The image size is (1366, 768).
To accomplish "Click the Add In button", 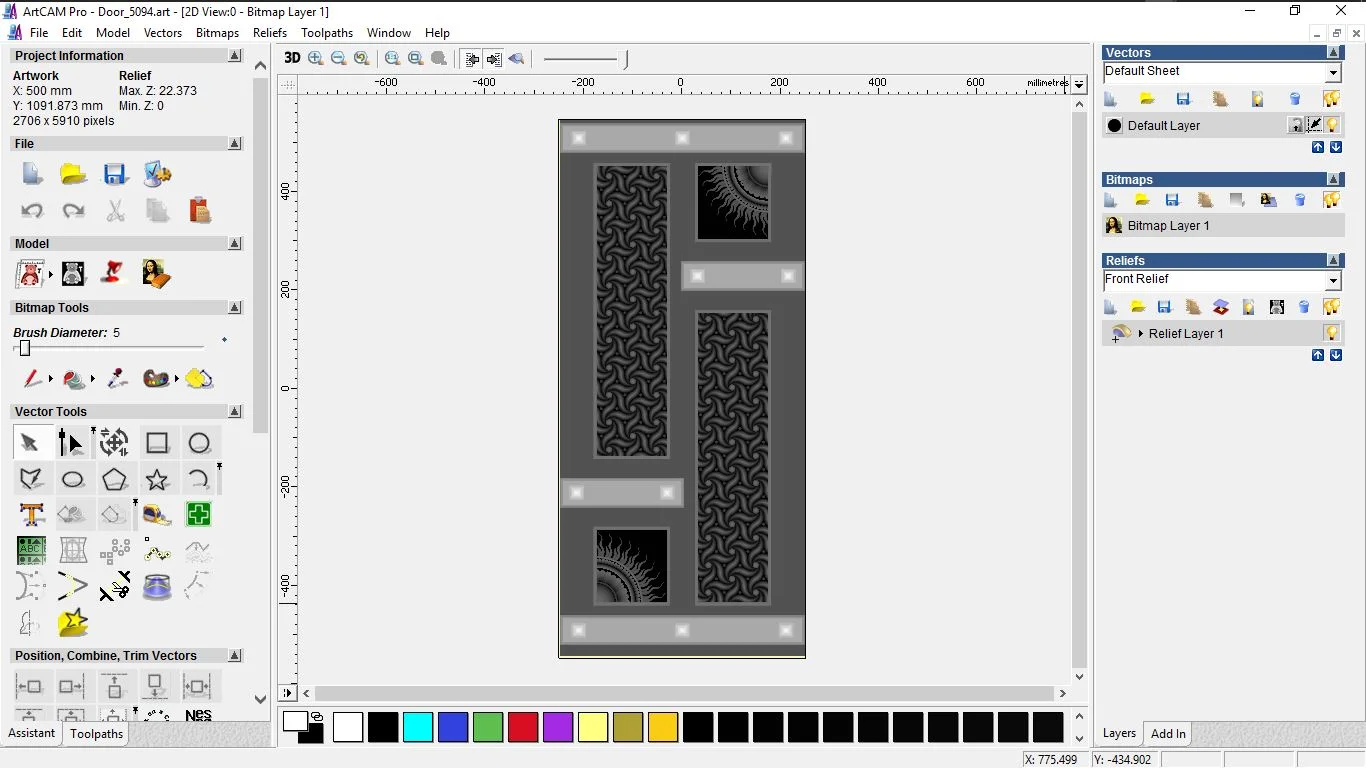I will tap(1167, 733).
